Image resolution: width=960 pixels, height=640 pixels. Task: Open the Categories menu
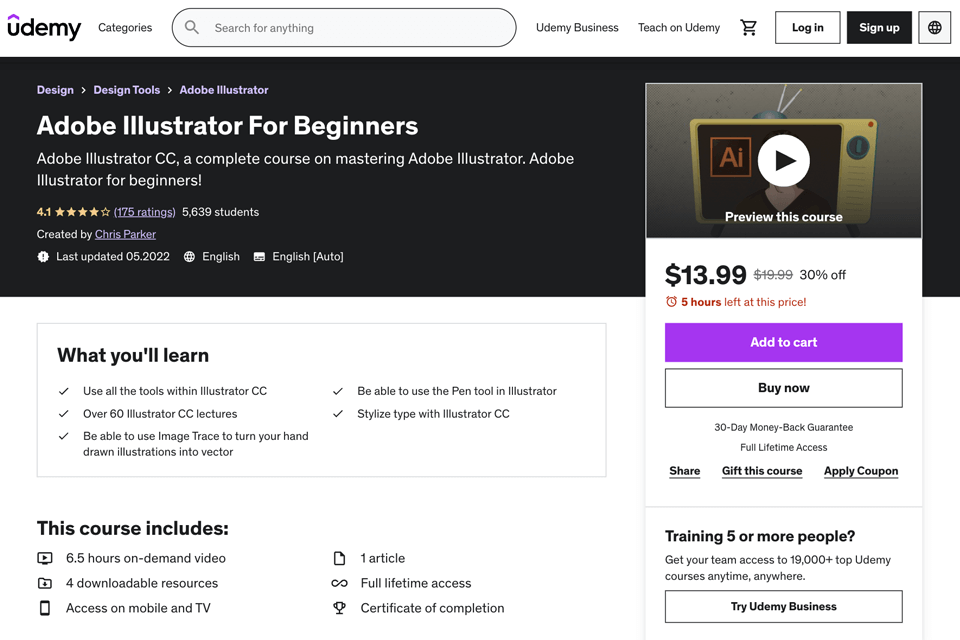tap(125, 28)
